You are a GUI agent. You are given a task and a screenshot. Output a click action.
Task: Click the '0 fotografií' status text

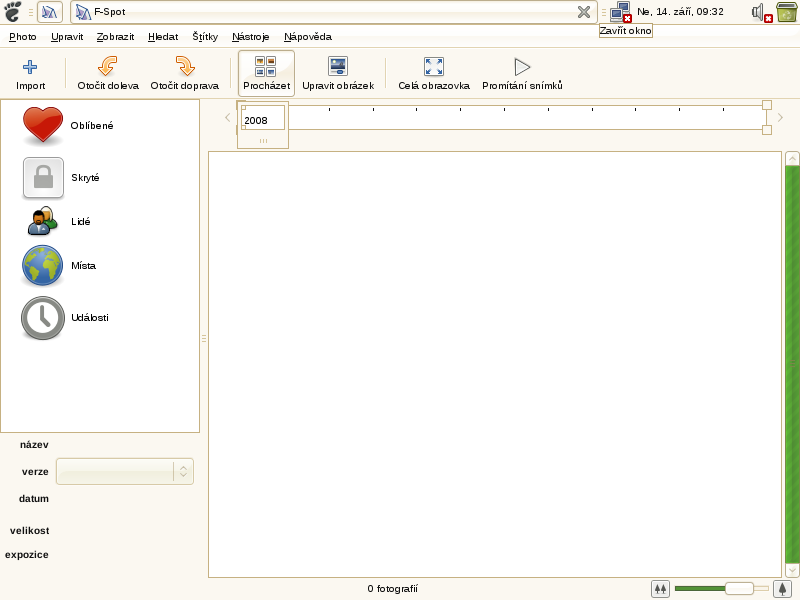(392, 589)
